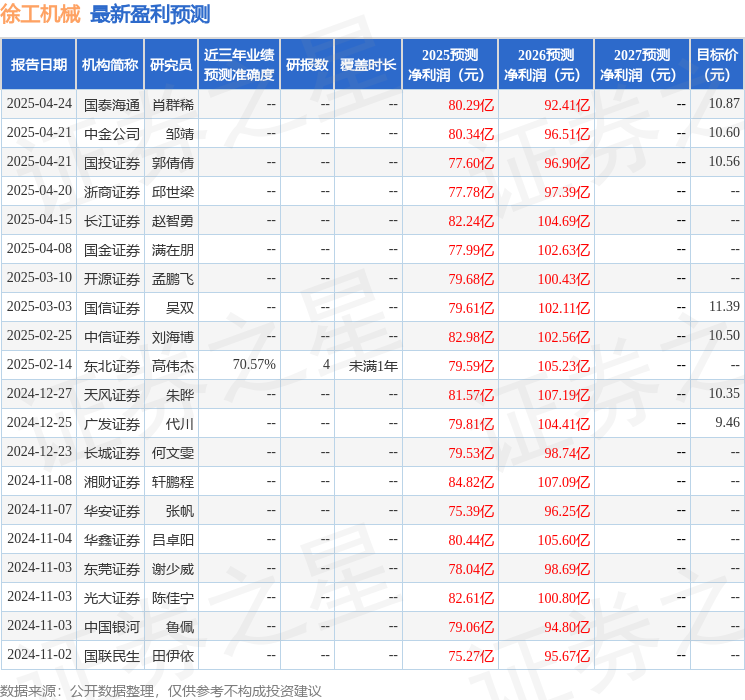This screenshot has height=700, width=745.
Task: Click report date 2024-11-08
Action: coord(39,480)
